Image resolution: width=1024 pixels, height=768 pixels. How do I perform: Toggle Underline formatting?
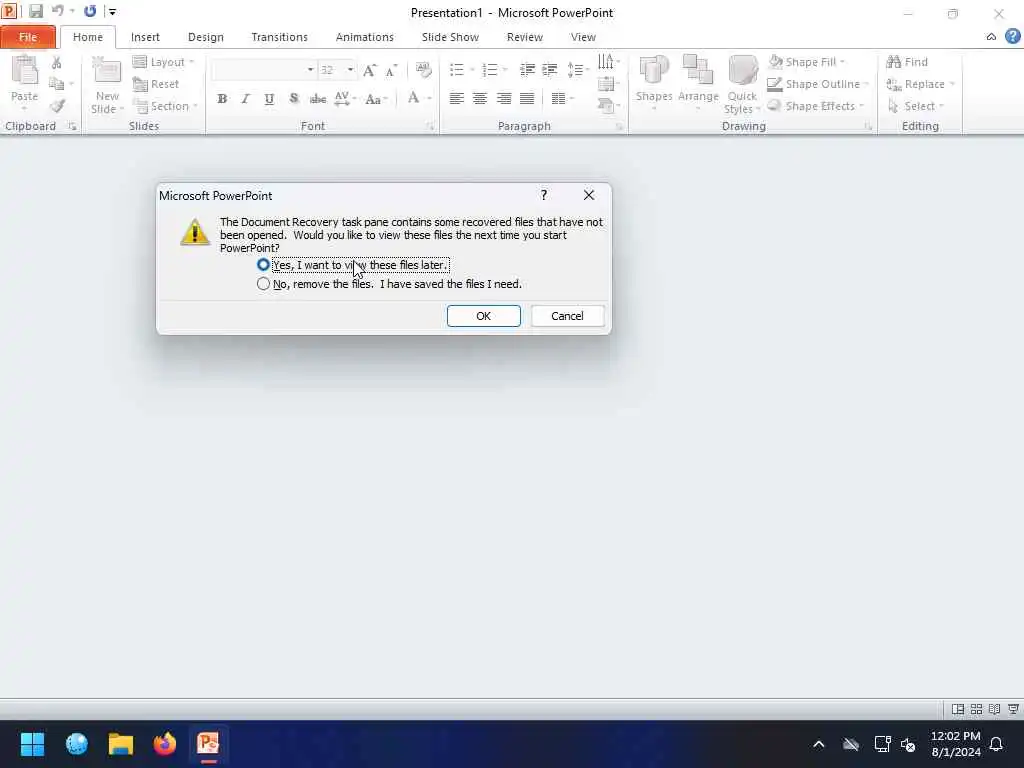point(269,99)
